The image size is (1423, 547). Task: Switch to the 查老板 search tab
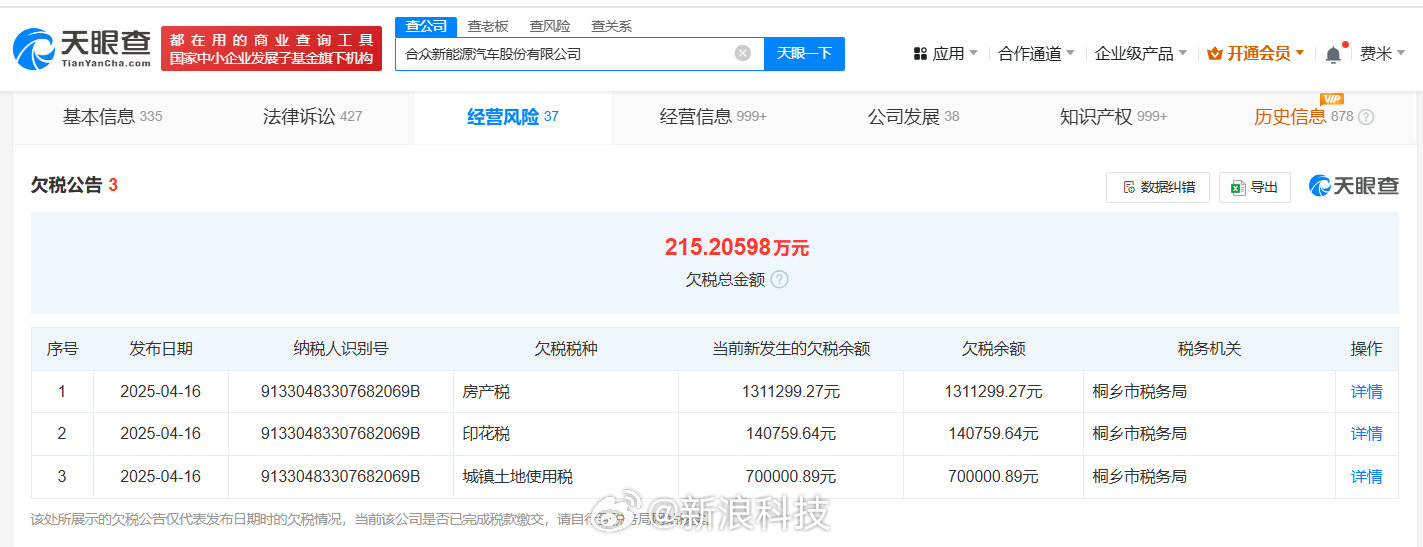click(x=488, y=26)
